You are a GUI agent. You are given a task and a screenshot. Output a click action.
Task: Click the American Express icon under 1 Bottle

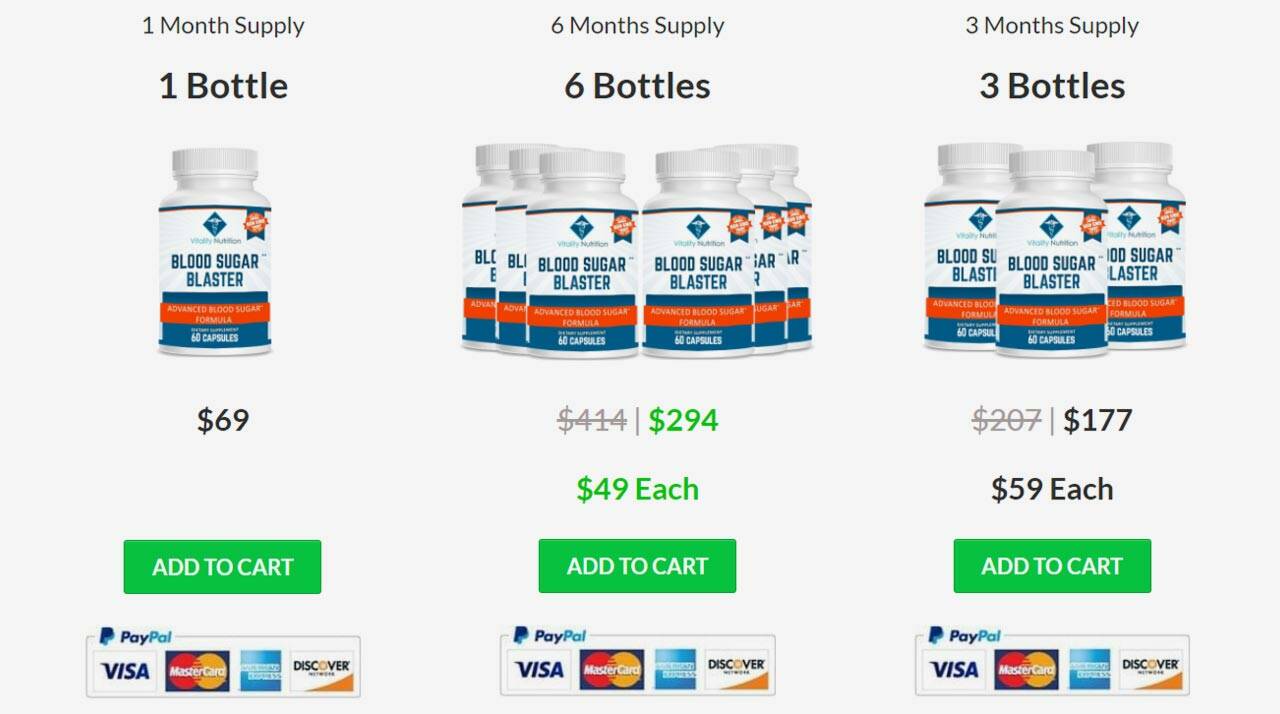[x=260, y=670]
